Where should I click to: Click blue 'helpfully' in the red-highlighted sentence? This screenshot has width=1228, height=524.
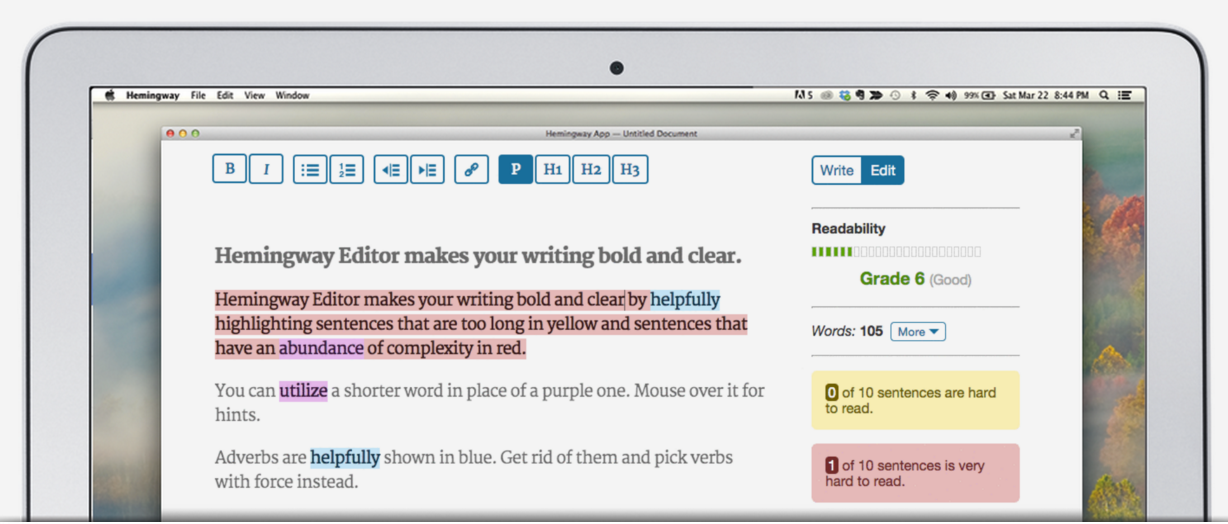pos(685,299)
